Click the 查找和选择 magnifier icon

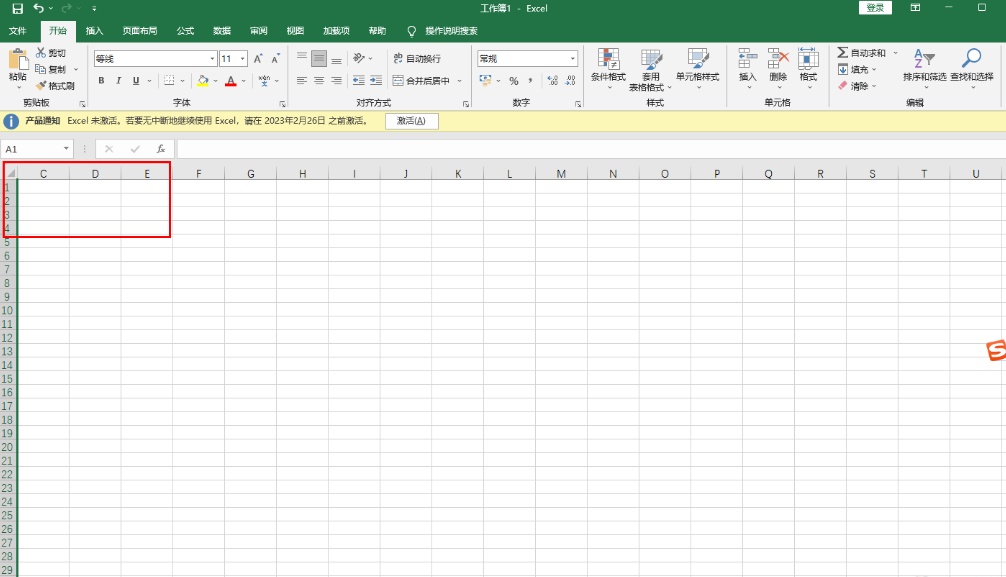(971, 58)
